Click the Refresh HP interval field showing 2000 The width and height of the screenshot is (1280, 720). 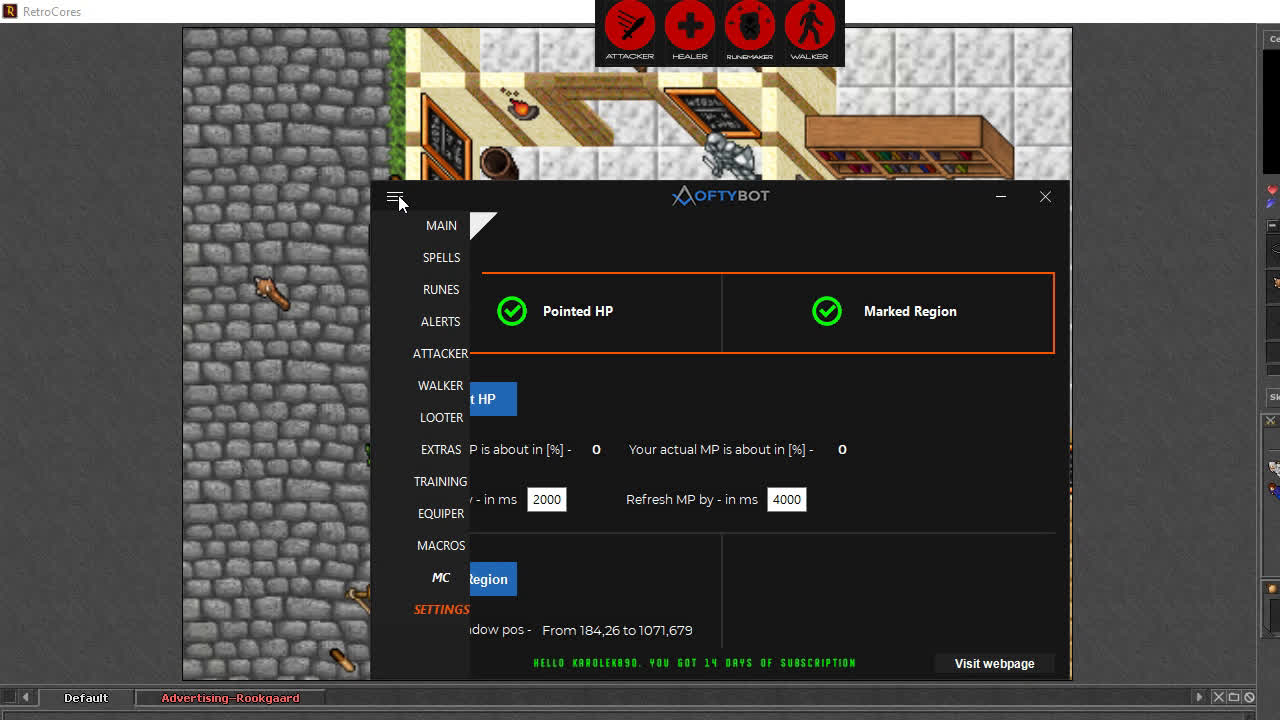click(547, 499)
